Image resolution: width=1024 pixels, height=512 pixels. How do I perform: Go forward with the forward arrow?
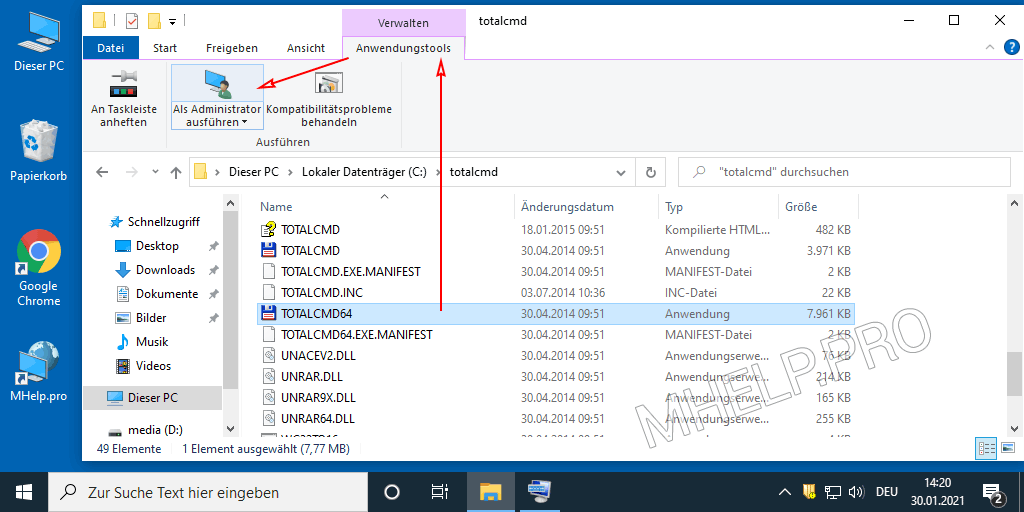132,172
